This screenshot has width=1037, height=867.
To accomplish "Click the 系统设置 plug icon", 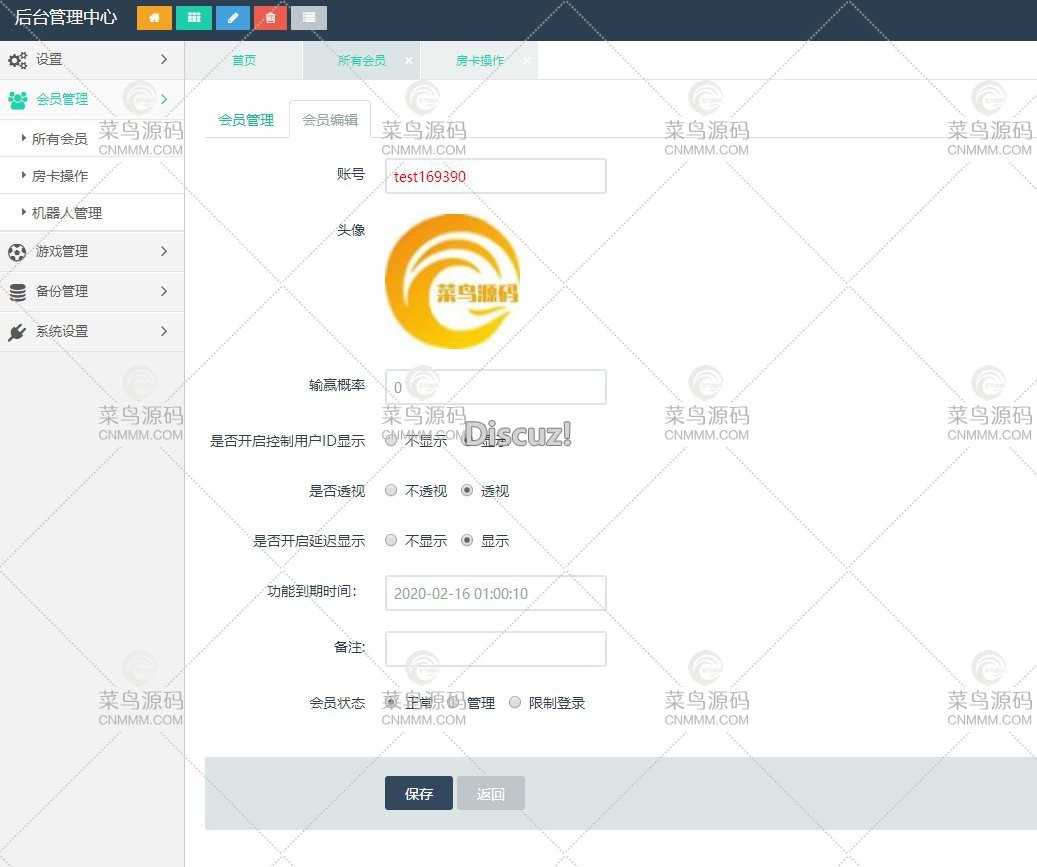I will click(x=17, y=332).
